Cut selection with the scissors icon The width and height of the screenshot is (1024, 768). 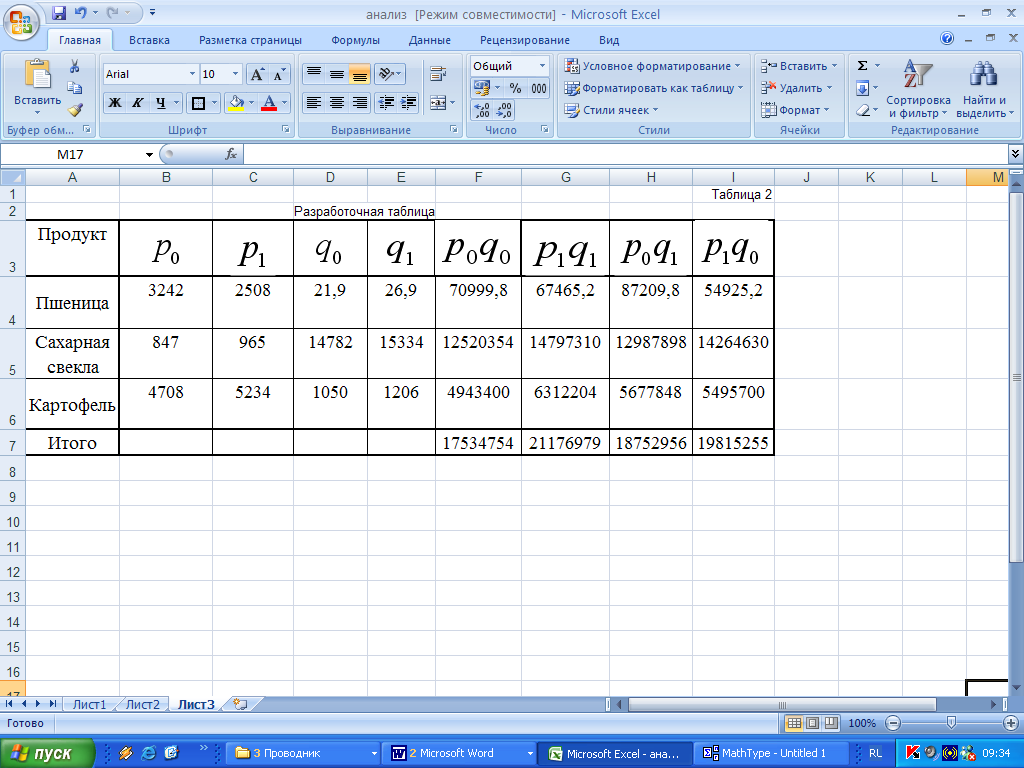74,66
